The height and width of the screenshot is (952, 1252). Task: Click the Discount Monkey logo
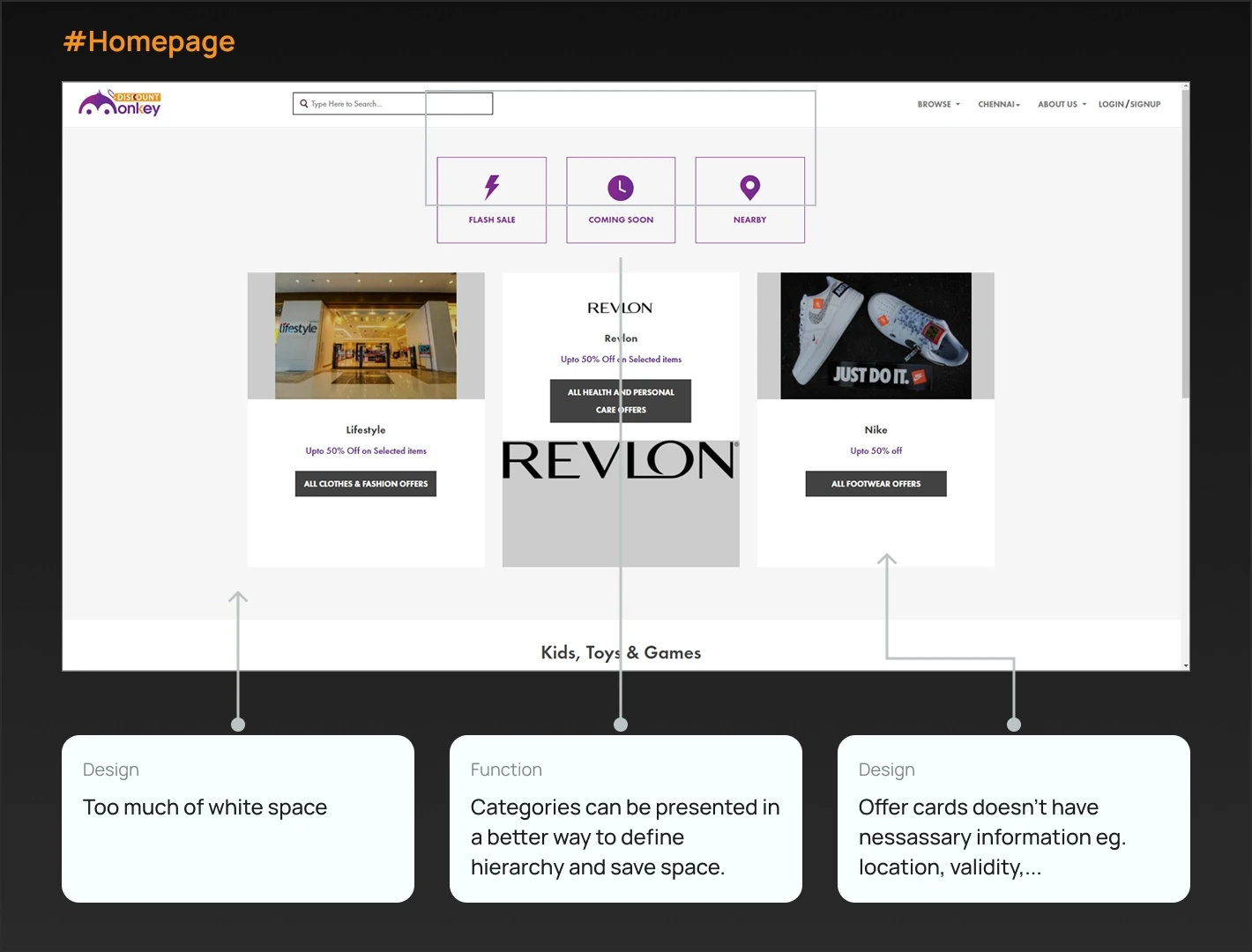point(120,103)
